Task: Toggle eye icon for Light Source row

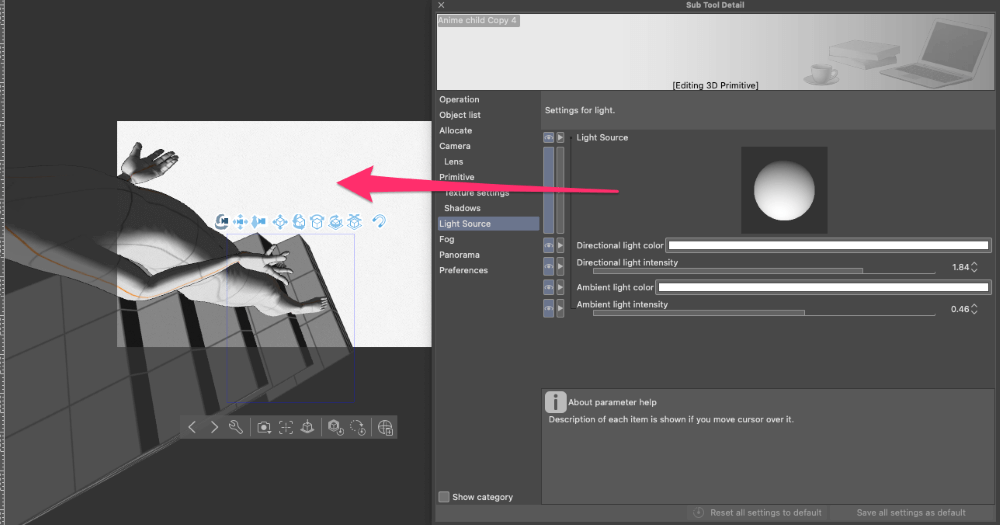Action: tap(548, 137)
